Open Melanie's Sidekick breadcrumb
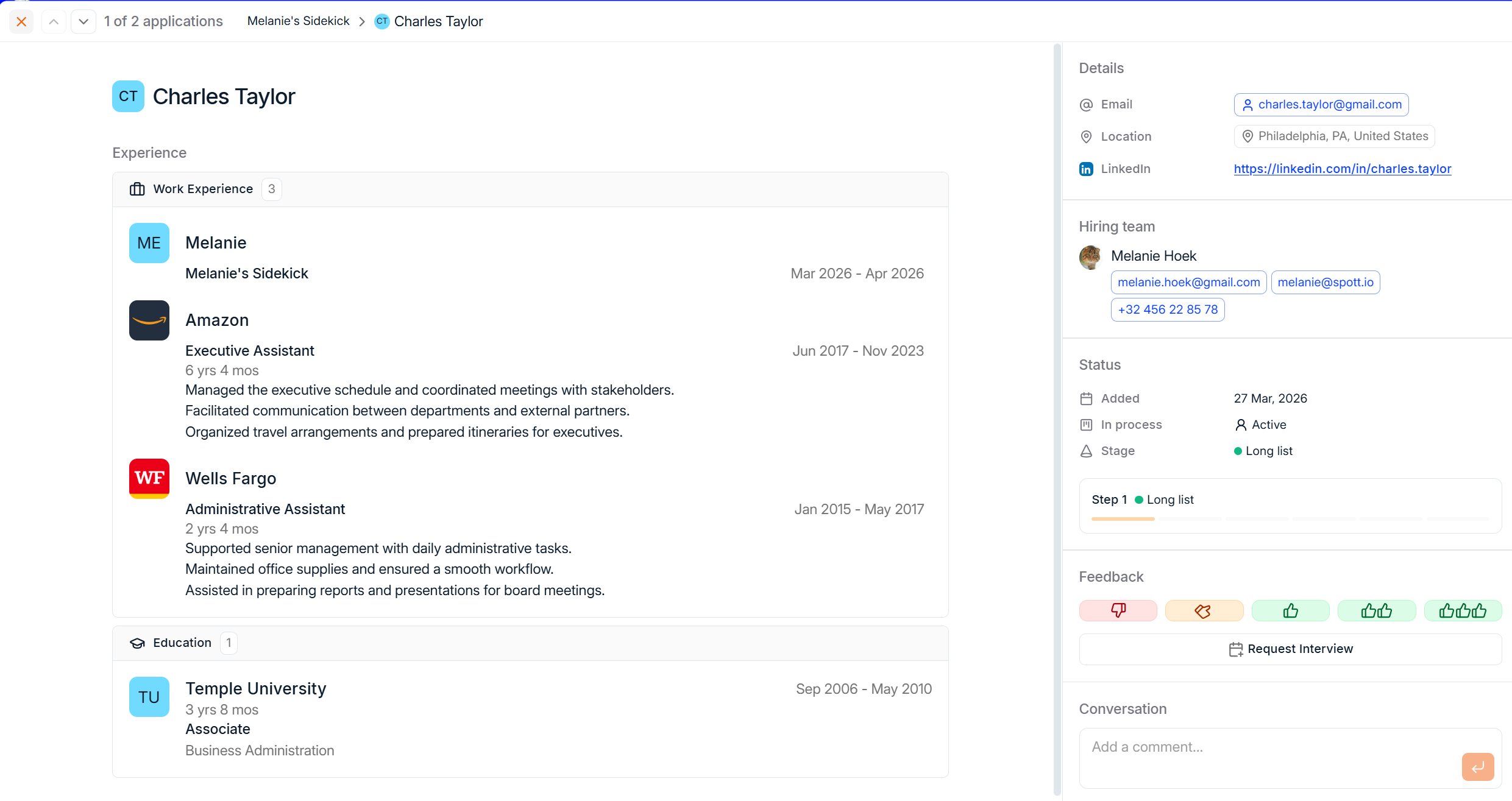 (x=299, y=21)
